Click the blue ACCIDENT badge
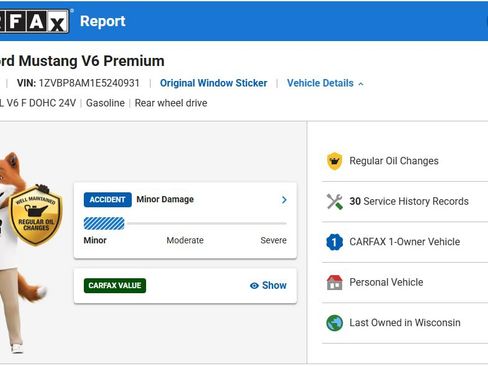The height and width of the screenshot is (366, 488). [x=107, y=200]
